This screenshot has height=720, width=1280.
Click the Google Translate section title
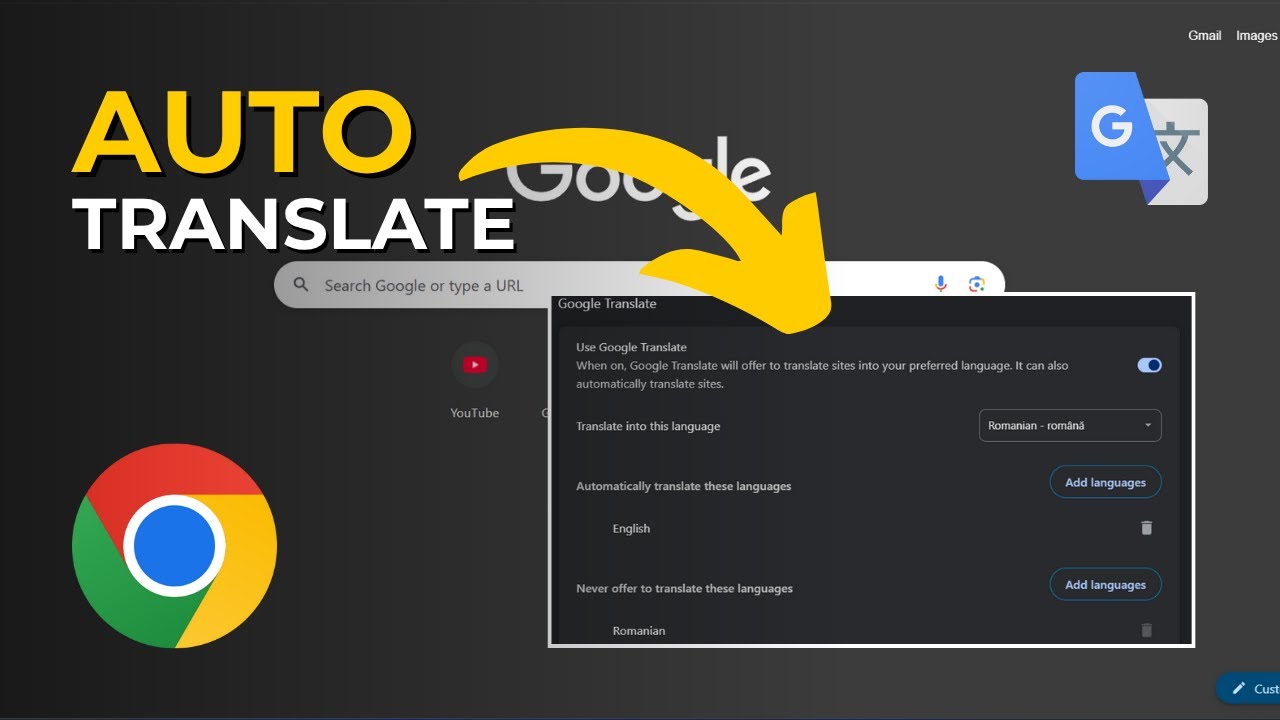607,303
